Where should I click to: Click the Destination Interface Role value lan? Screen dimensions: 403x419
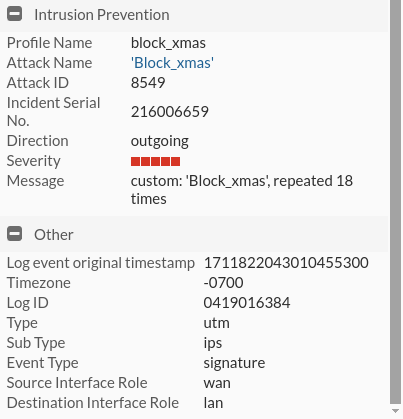click(x=213, y=403)
